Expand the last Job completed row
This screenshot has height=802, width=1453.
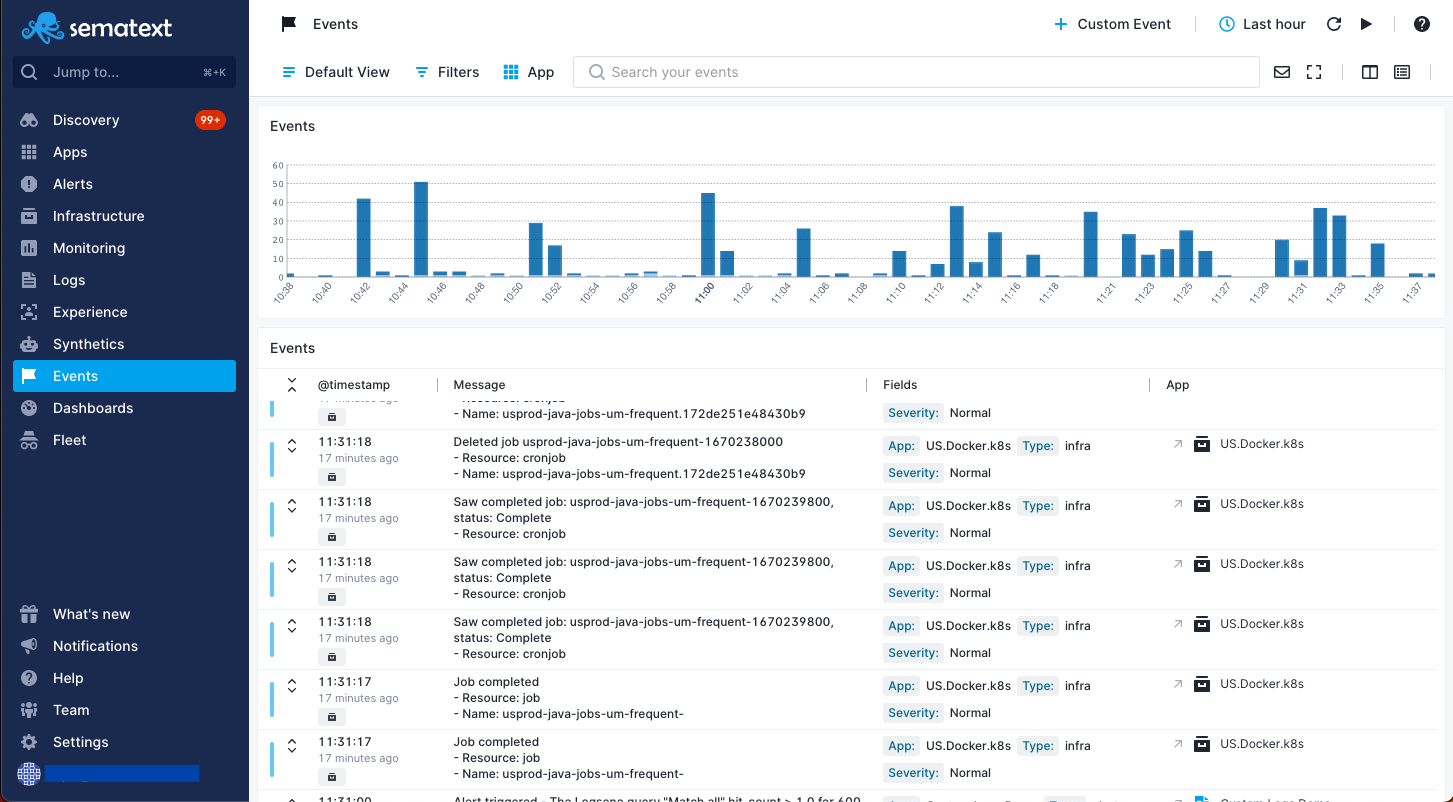[x=292, y=746]
